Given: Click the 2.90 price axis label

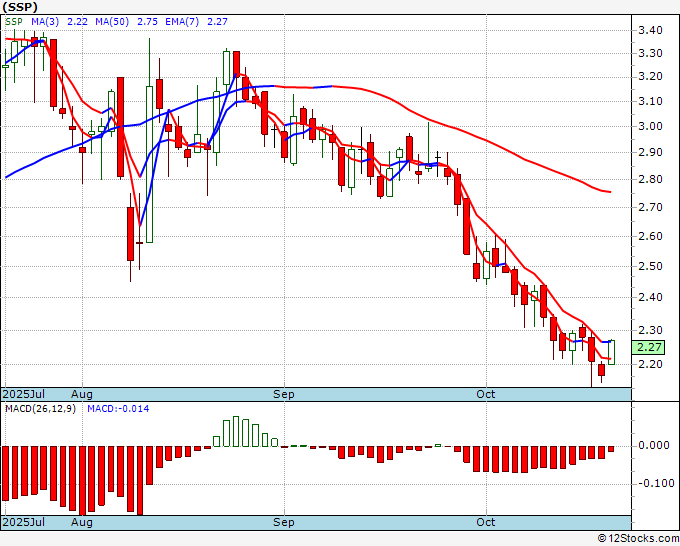Looking at the screenshot, I should [x=650, y=152].
